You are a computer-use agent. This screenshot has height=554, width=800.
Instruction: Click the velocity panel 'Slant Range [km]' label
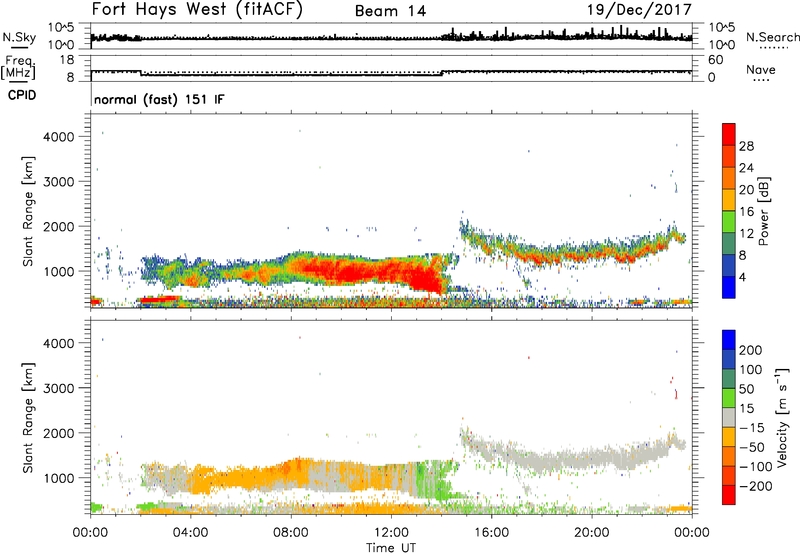point(28,418)
